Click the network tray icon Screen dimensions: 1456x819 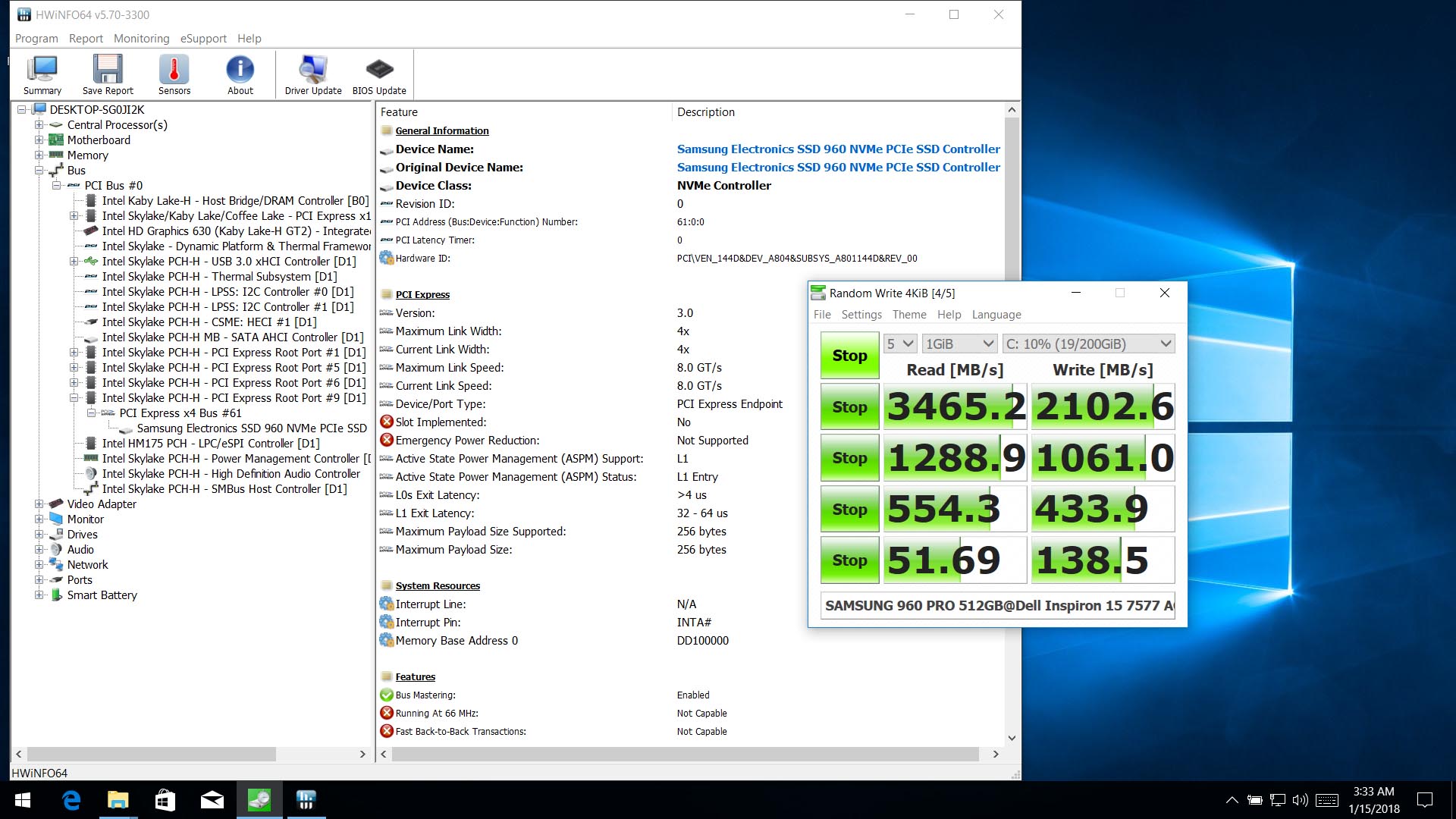(1278, 800)
